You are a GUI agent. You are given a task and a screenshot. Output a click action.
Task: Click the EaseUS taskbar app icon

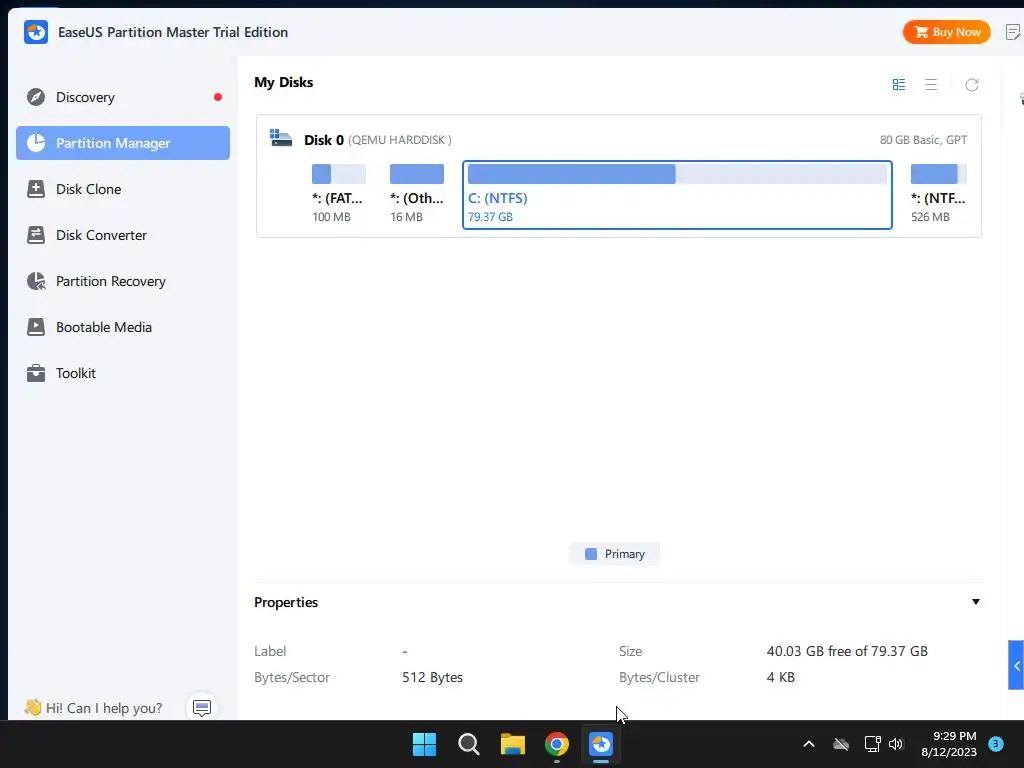point(601,744)
